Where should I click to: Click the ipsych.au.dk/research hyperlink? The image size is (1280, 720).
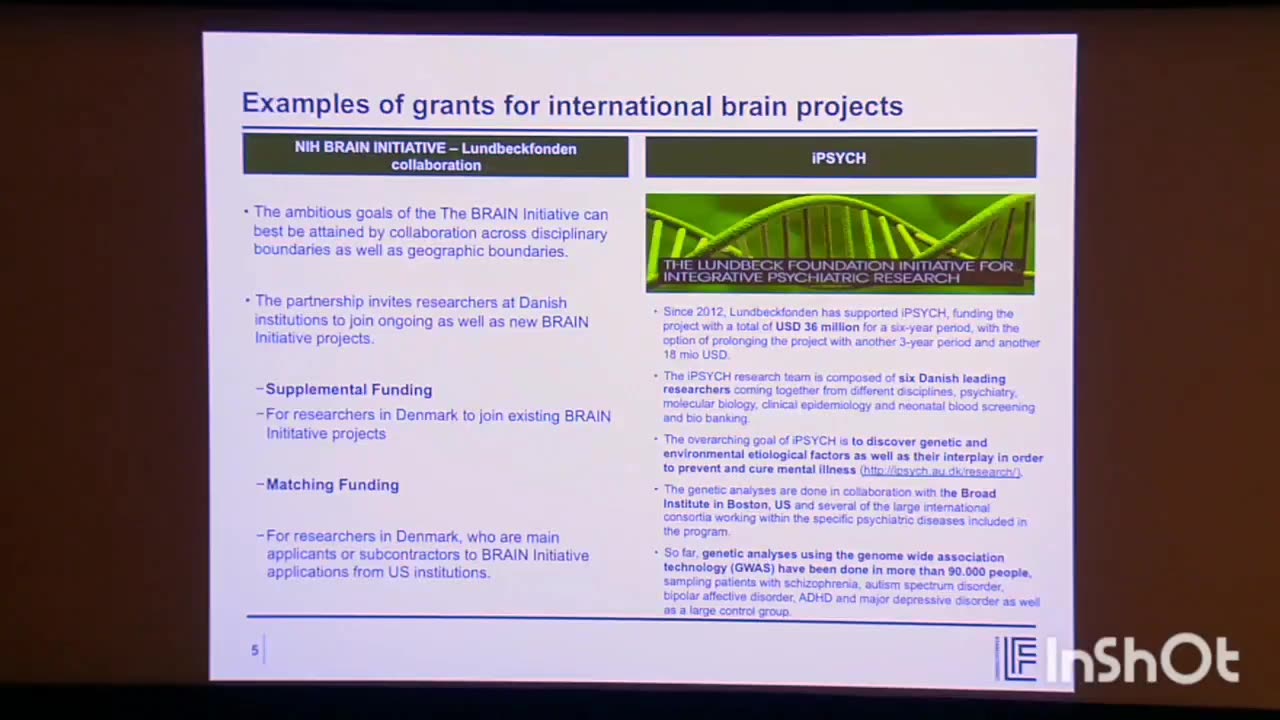[940, 471]
